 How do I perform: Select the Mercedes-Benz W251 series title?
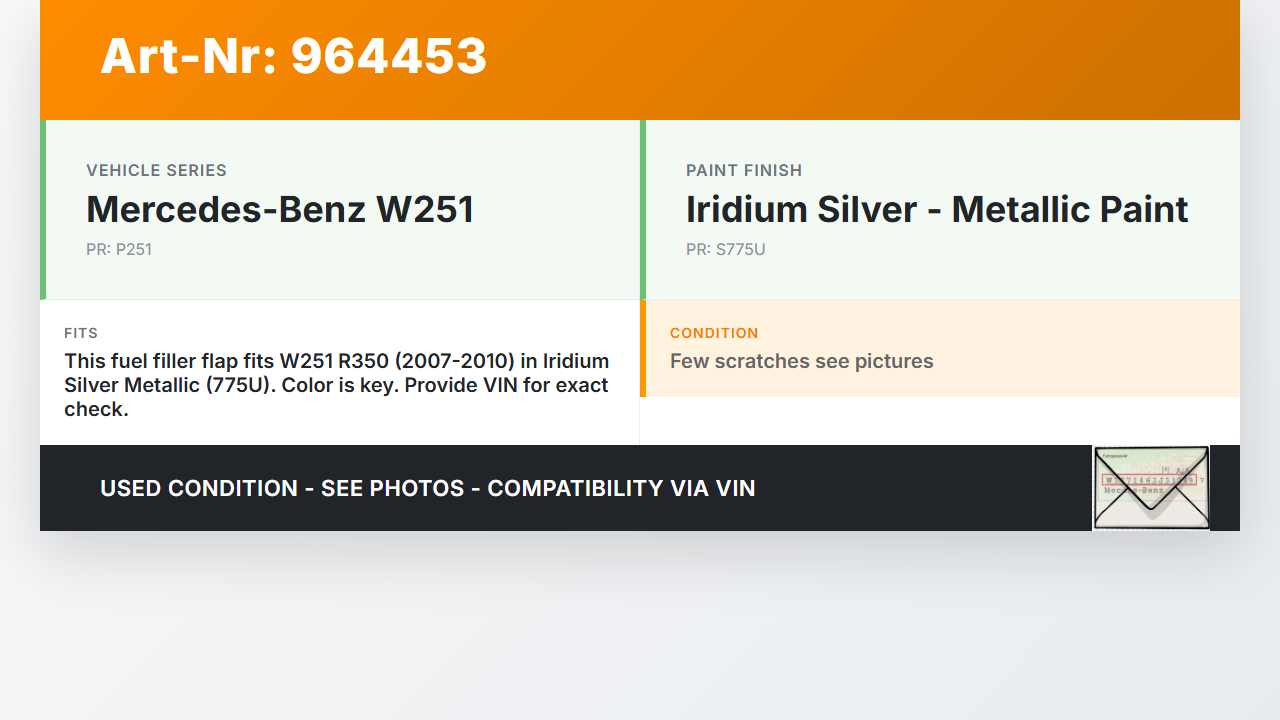(280, 209)
